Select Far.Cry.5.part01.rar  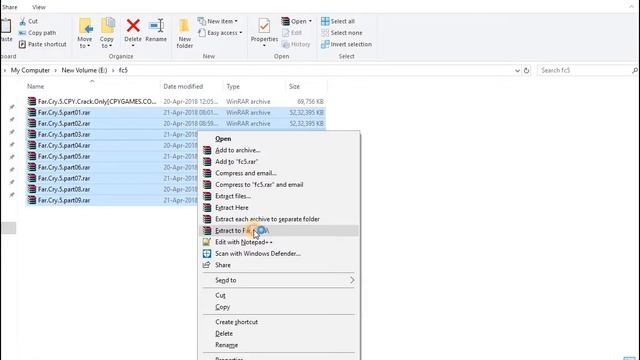176,112
